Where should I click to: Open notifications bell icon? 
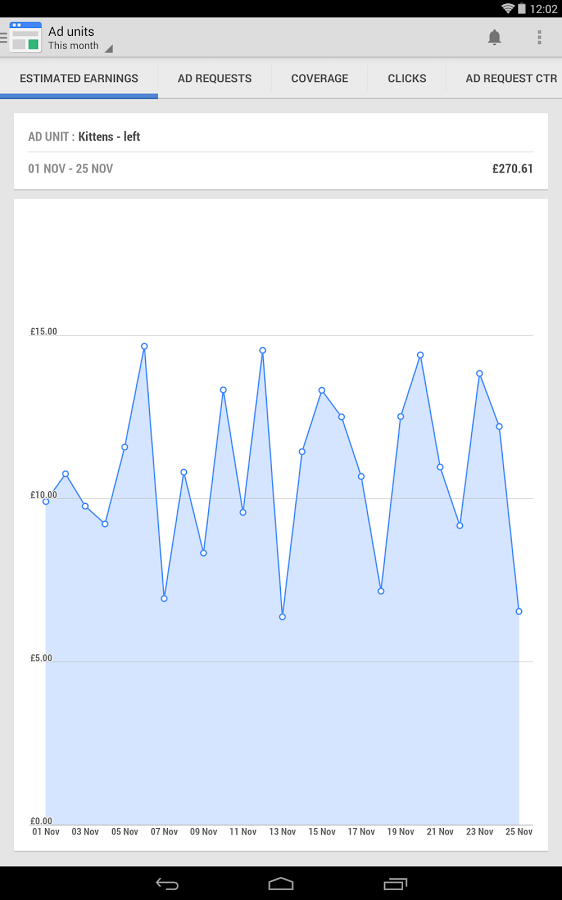pyautogui.click(x=494, y=37)
